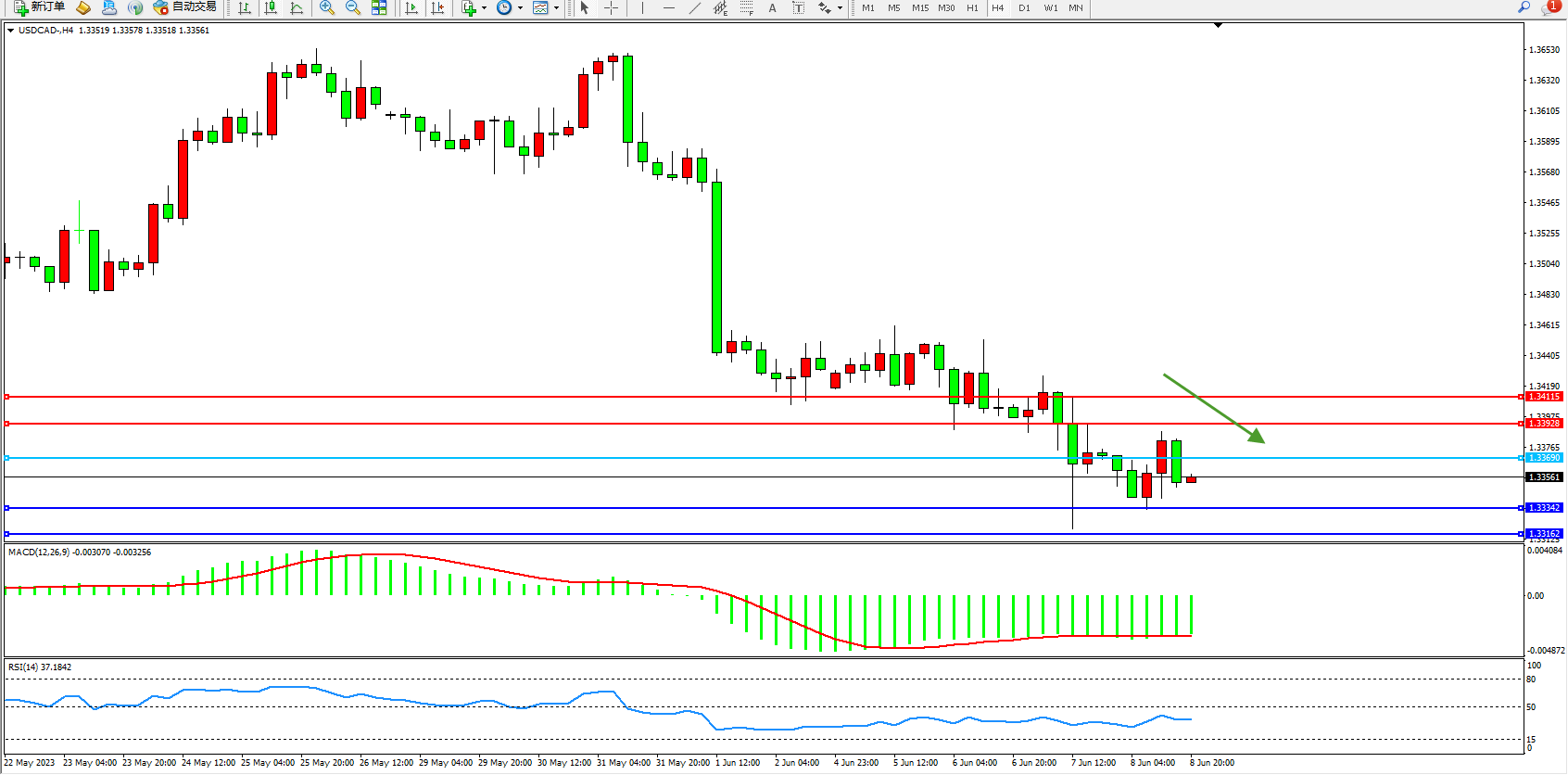Select the trendline drawing tool
The width and height of the screenshot is (1568, 775).
click(x=694, y=7)
